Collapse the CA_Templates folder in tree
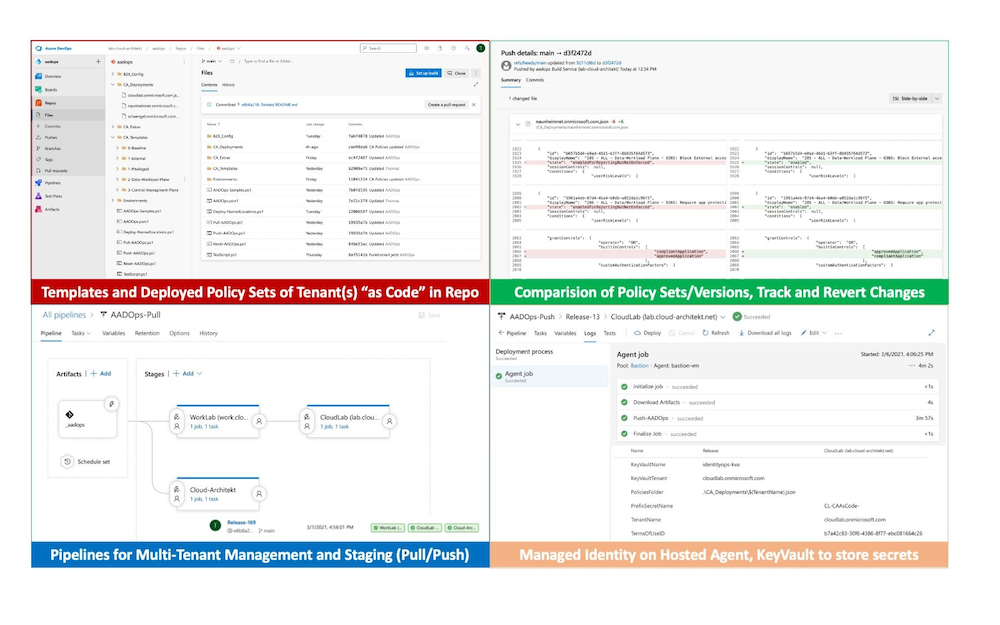This screenshot has width=1000, height=625. pos(113,137)
